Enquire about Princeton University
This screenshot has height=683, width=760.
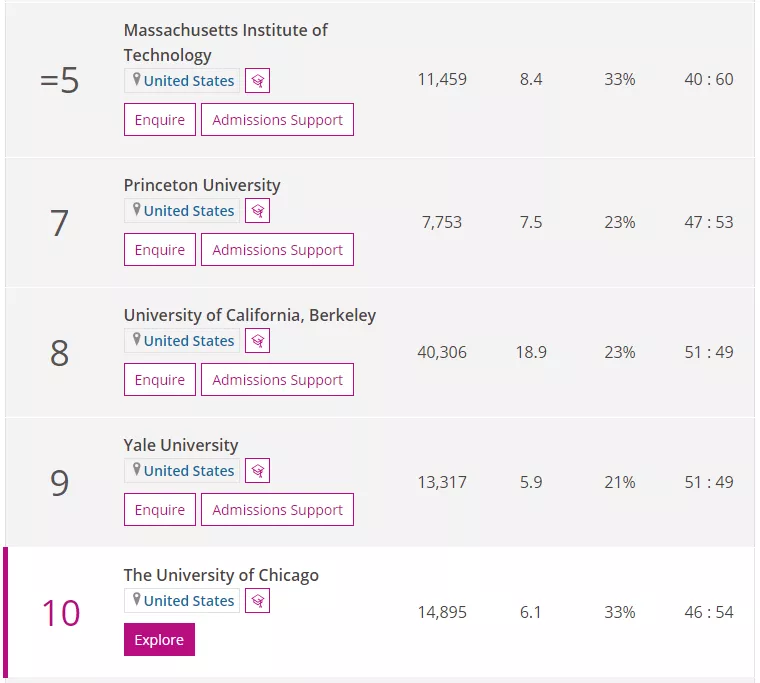point(160,250)
